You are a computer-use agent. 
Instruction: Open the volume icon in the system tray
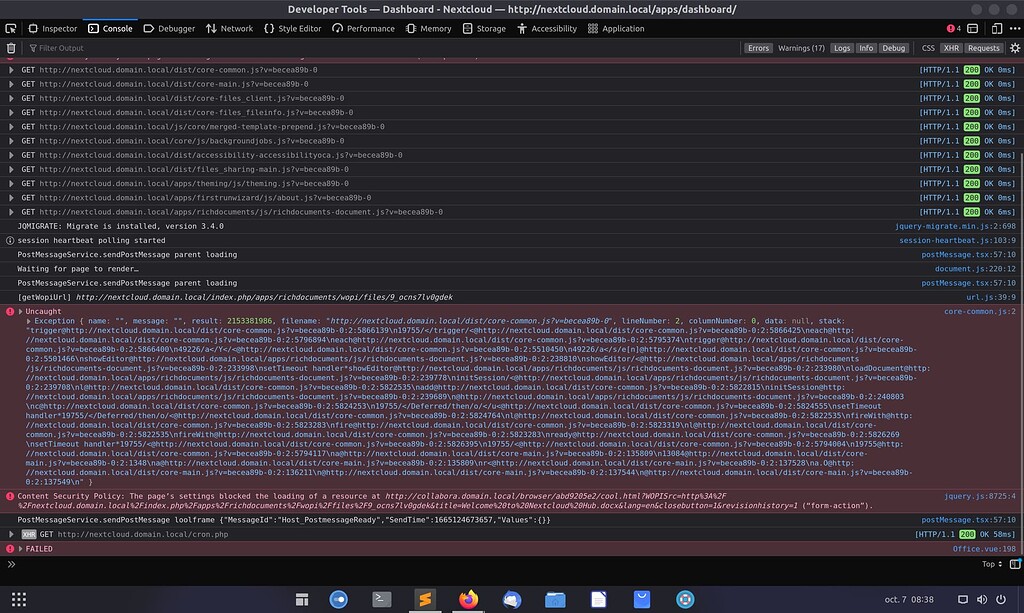click(x=983, y=600)
